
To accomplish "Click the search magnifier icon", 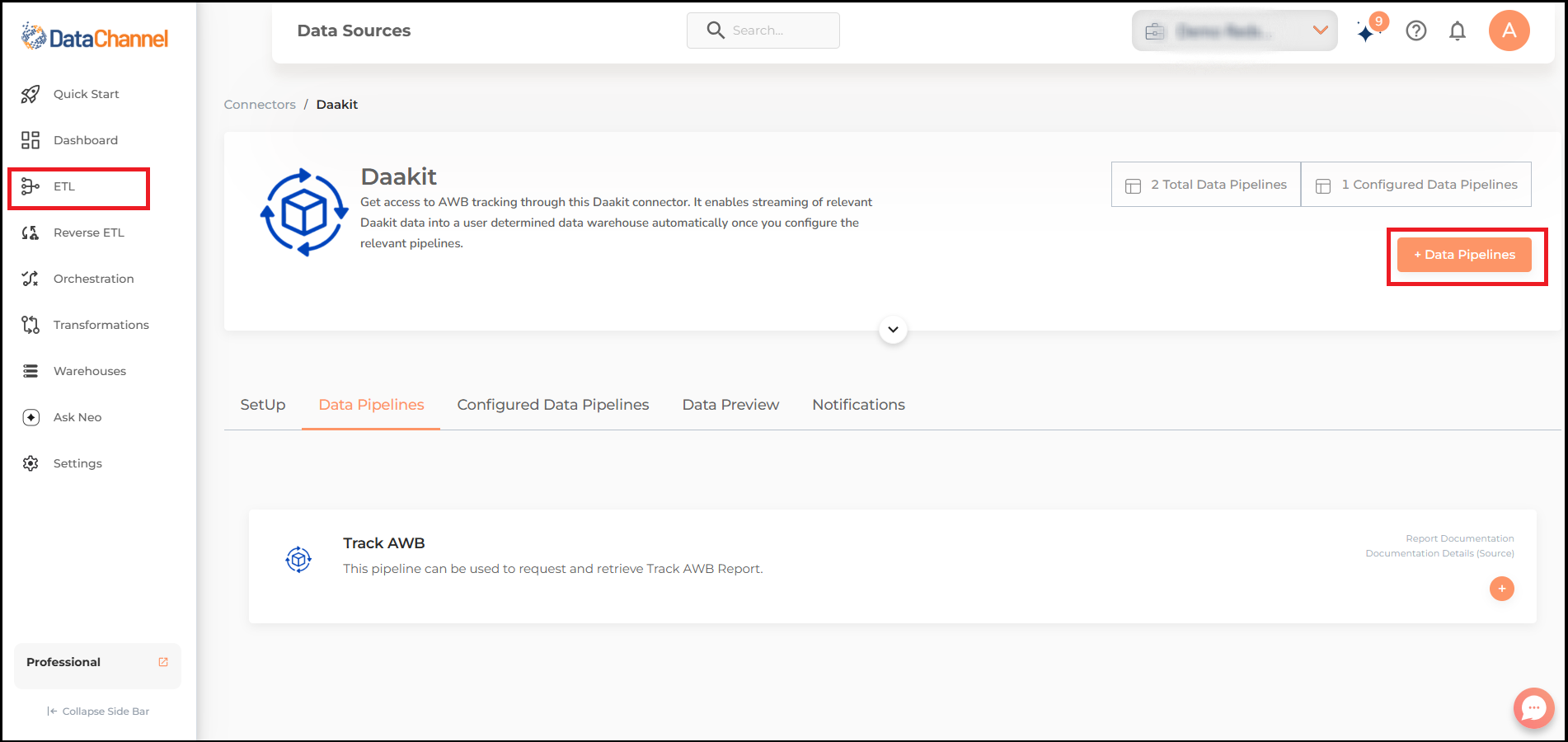I will tap(716, 31).
